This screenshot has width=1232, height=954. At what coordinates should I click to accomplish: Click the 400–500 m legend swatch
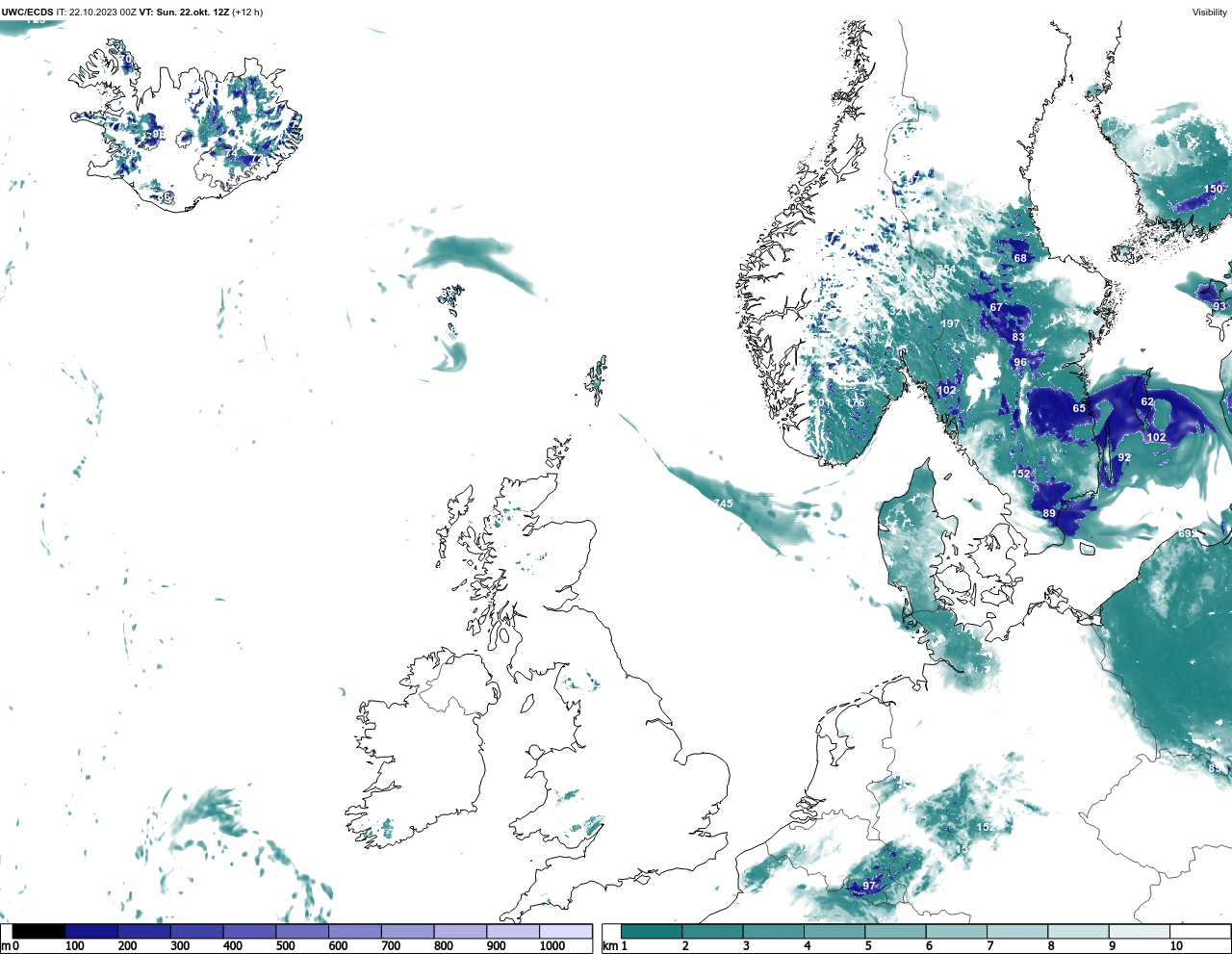pos(249,931)
